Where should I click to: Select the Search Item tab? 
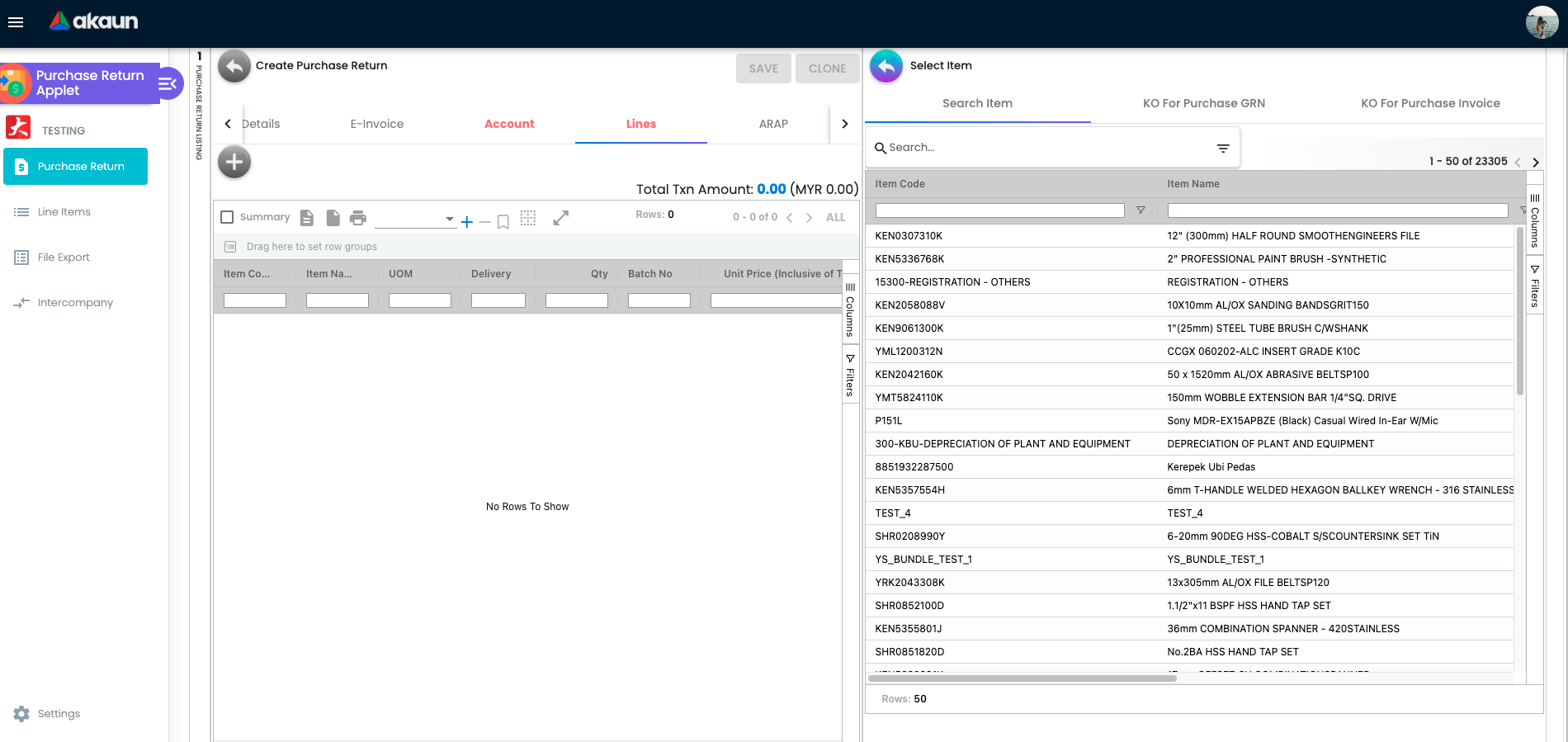pyautogui.click(x=977, y=103)
